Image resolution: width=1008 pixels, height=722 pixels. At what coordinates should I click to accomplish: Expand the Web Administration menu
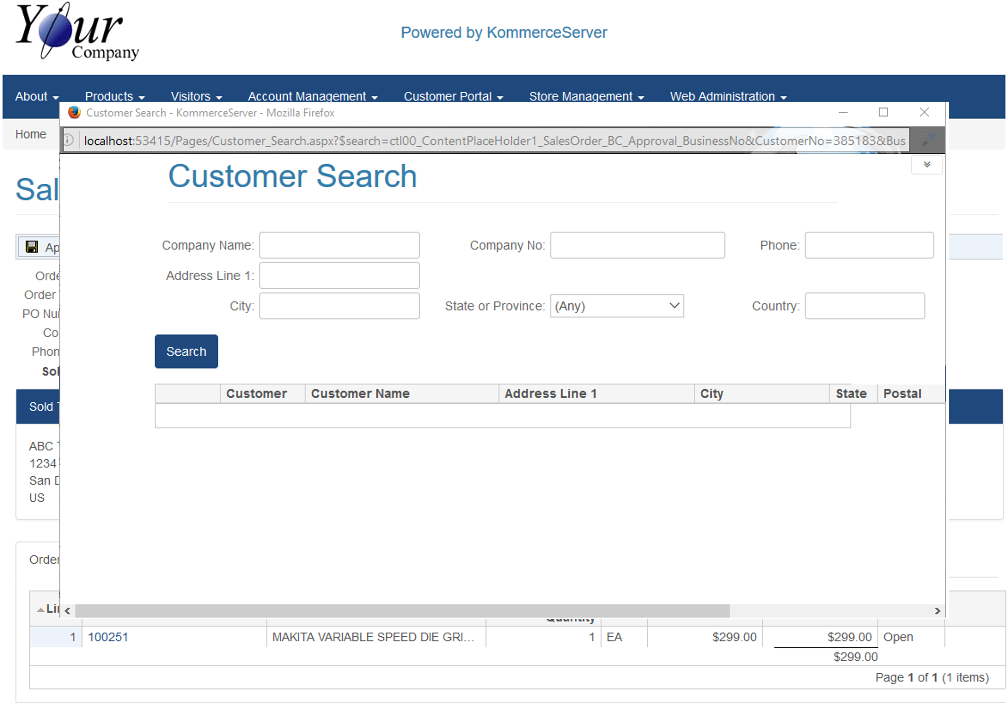[x=727, y=97]
